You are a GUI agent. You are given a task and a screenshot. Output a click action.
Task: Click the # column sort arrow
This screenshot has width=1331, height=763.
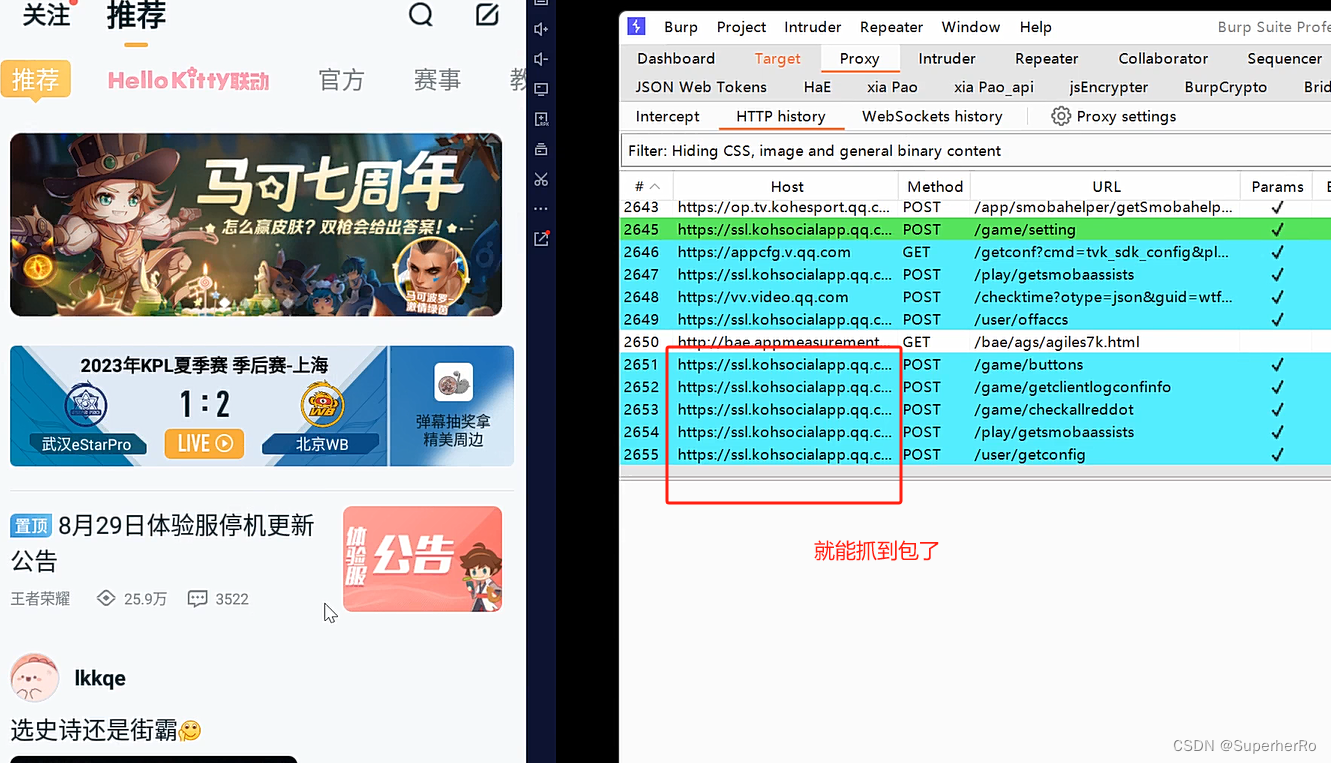(x=653, y=186)
